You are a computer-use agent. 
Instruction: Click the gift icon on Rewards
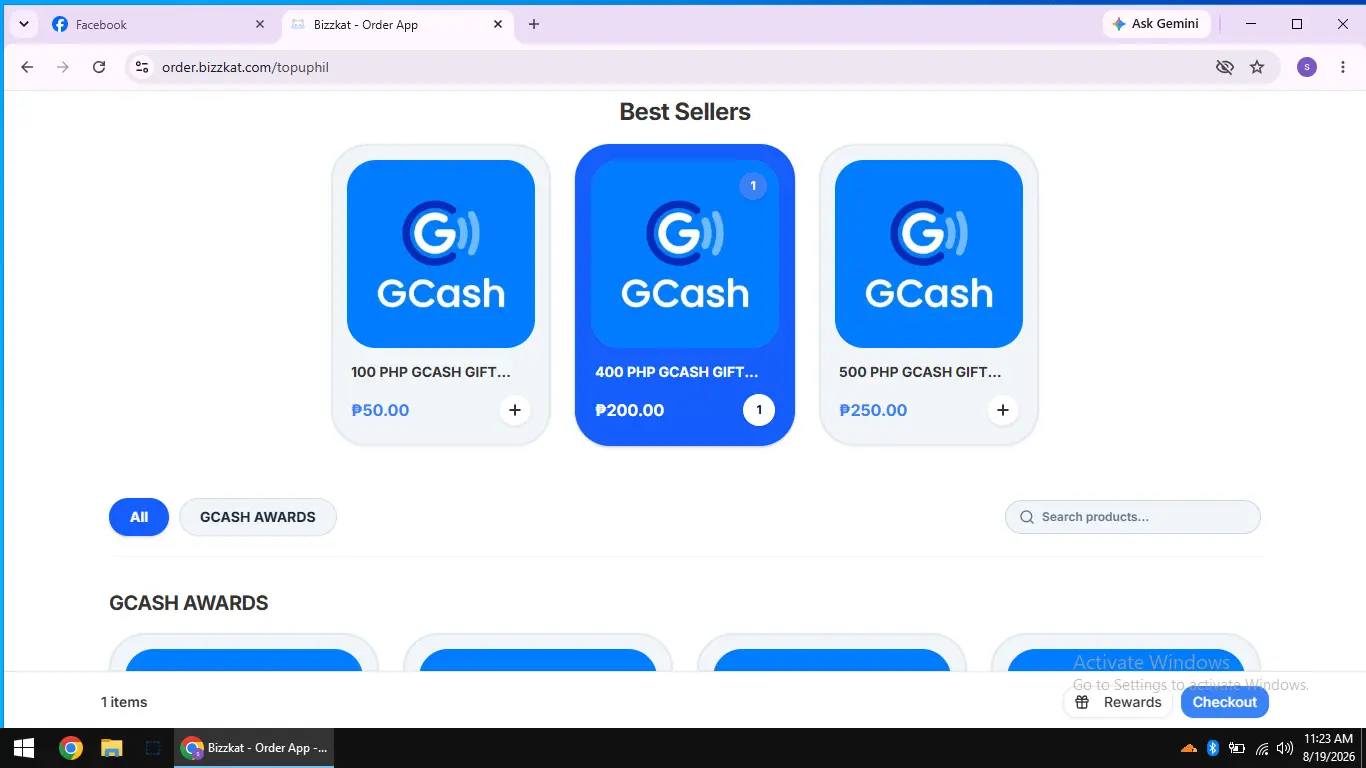pyautogui.click(x=1082, y=702)
